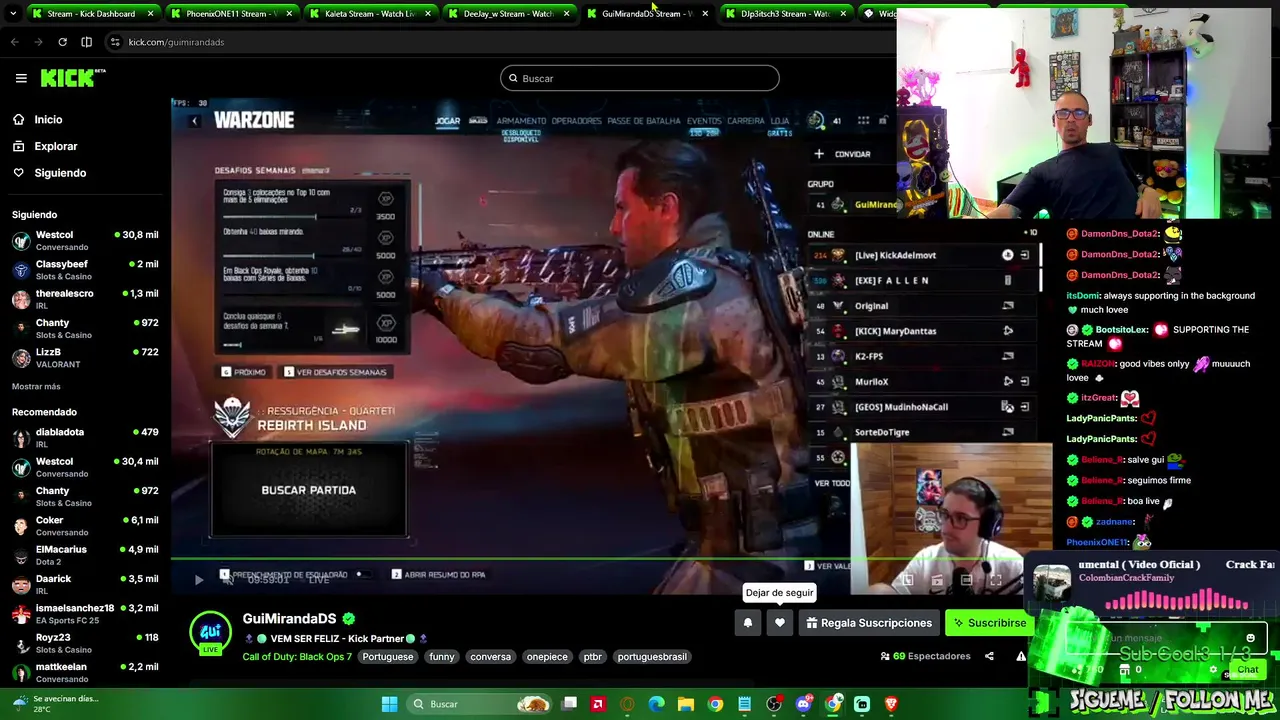
Task: Open ismaelsanchez18 recommended channel
Action: tap(85, 614)
